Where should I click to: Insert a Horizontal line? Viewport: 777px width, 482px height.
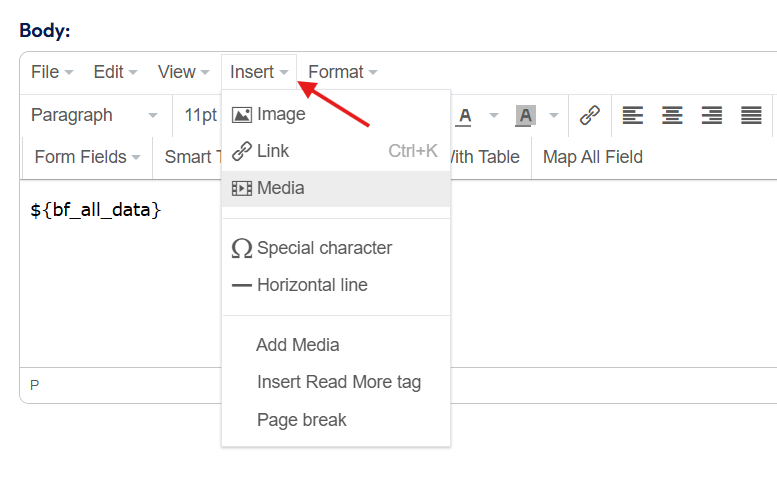(311, 285)
